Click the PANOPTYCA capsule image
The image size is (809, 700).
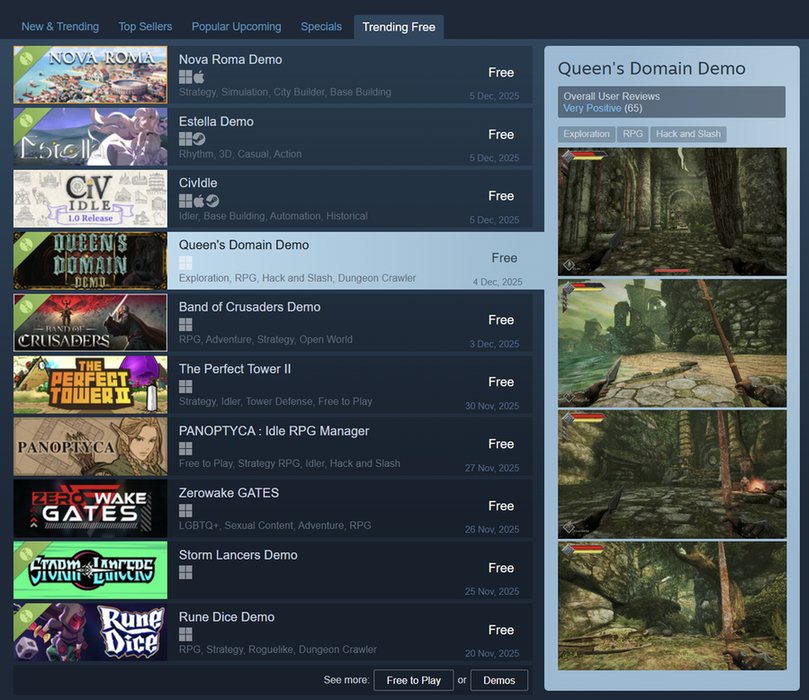(90, 446)
